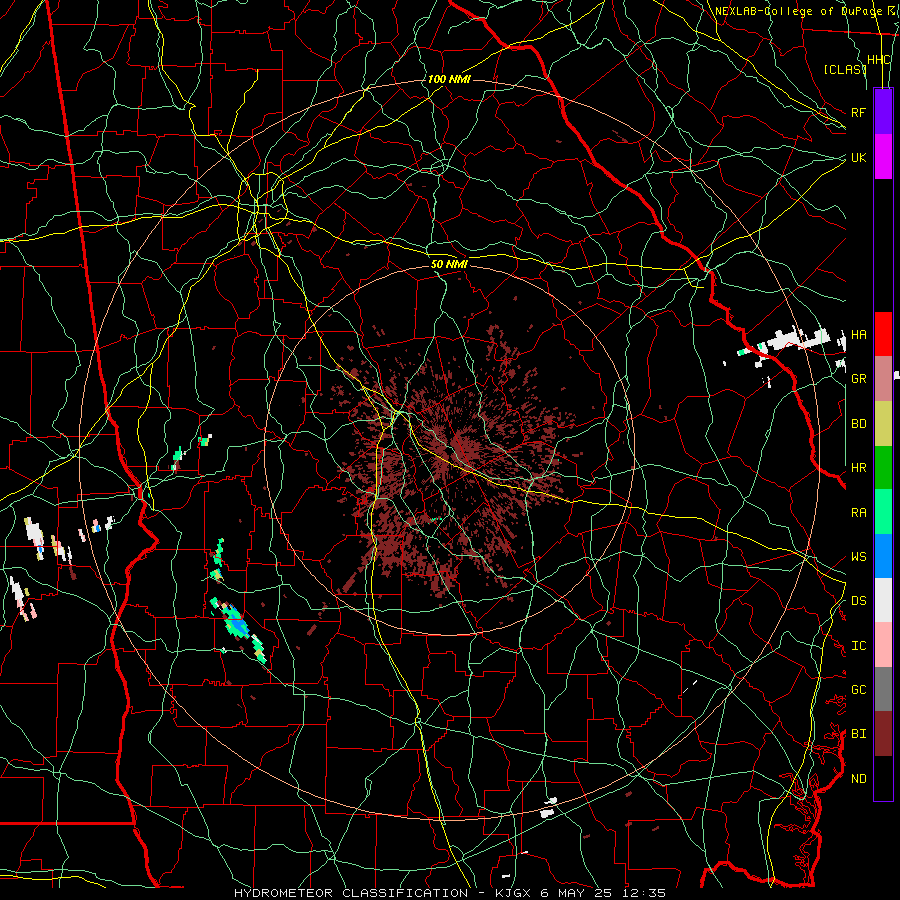The width and height of the screenshot is (900, 900).
Task: Select the GR legend color block
Action: tap(883, 379)
